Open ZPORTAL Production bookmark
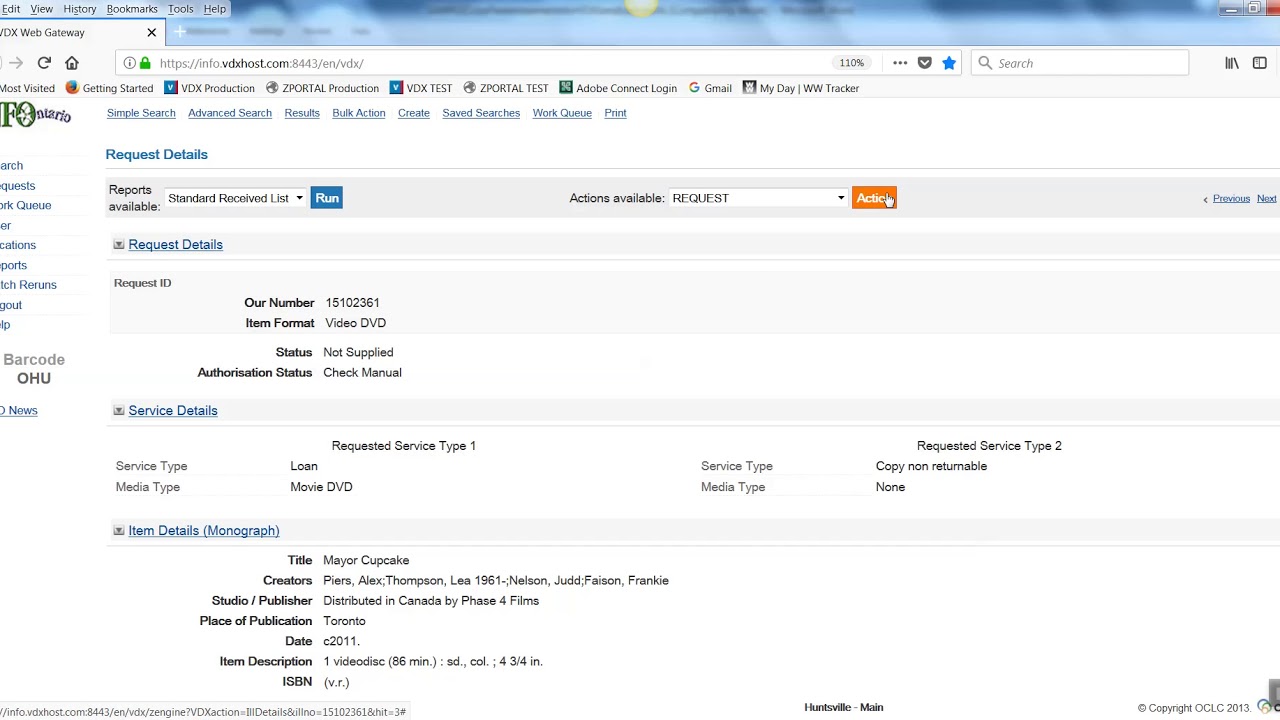 [x=322, y=88]
